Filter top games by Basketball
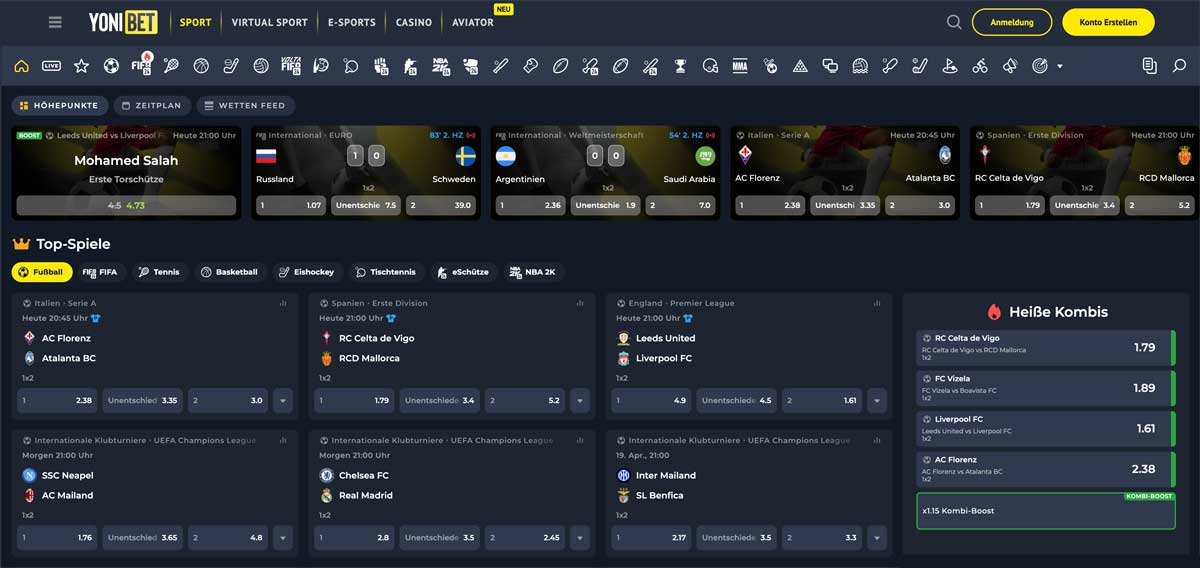 click(229, 272)
